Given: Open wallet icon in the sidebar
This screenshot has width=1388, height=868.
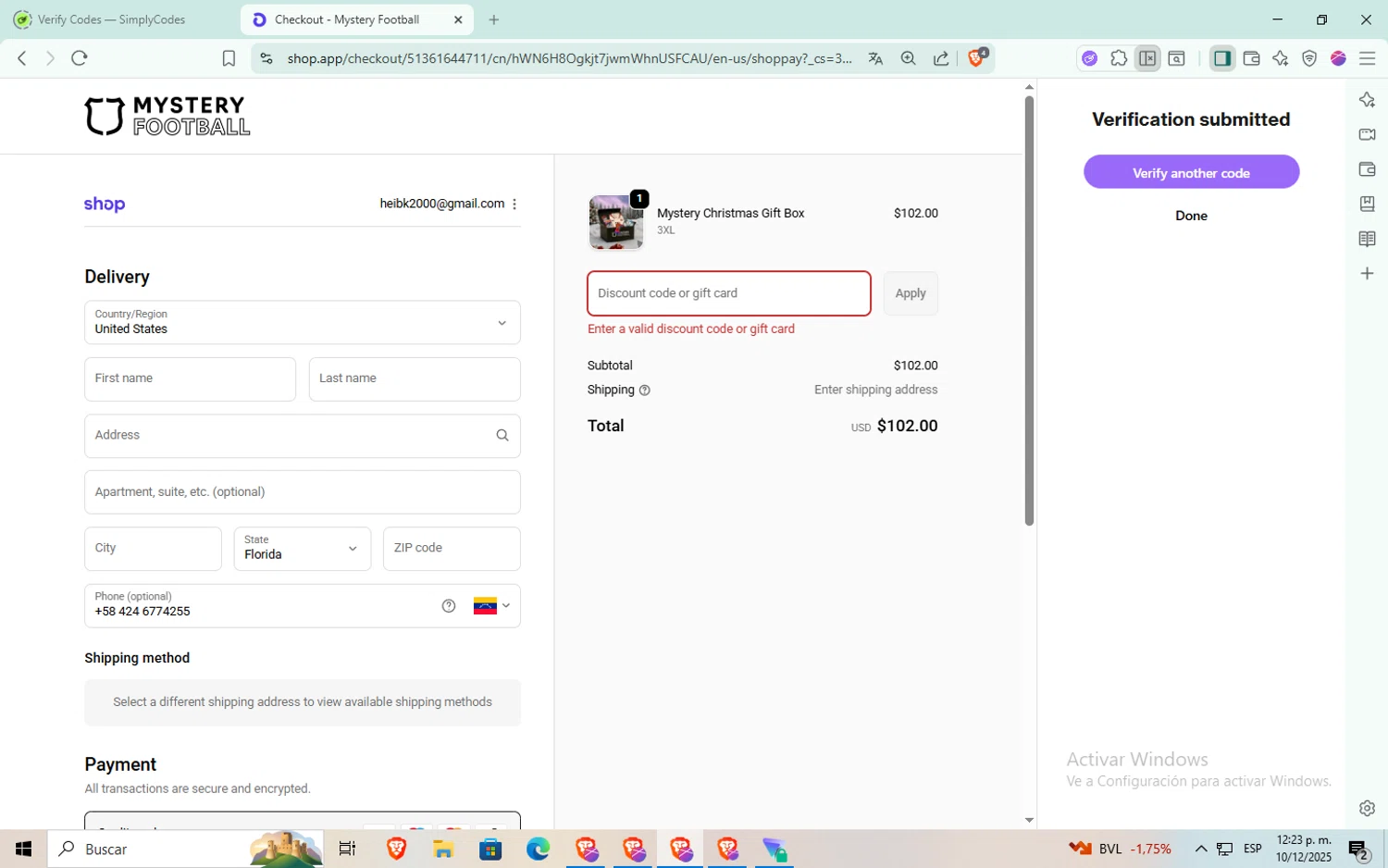Looking at the screenshot, I should pos(1367,169).
